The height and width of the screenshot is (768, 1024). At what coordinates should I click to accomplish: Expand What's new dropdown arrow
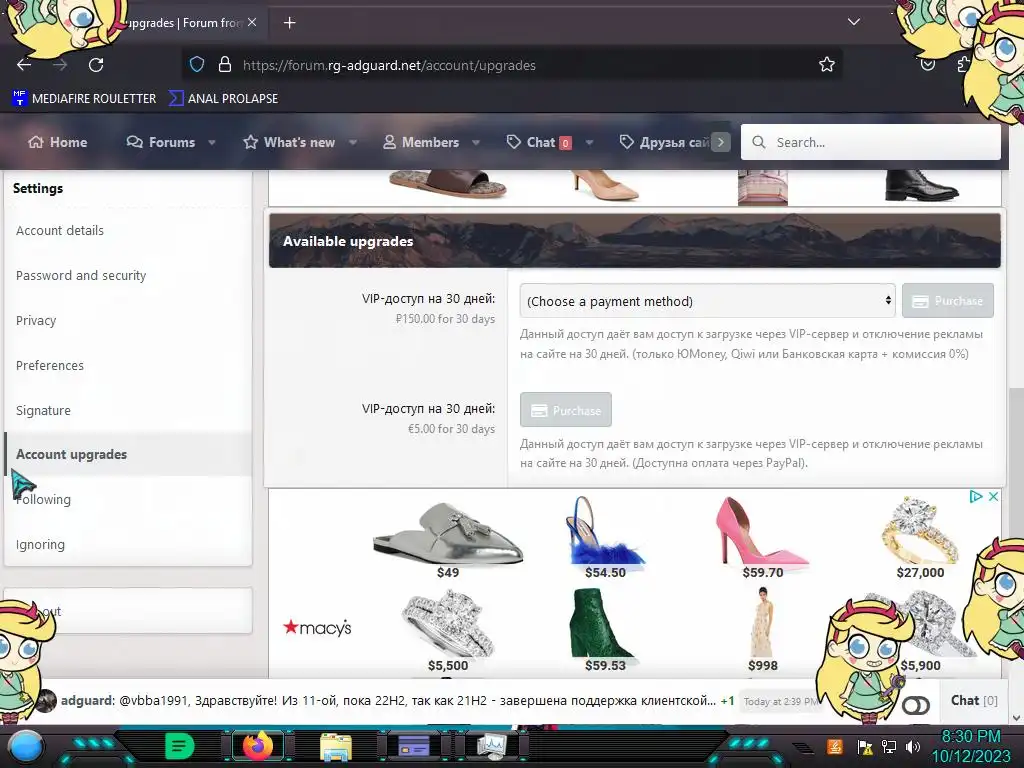coord(353,142)
